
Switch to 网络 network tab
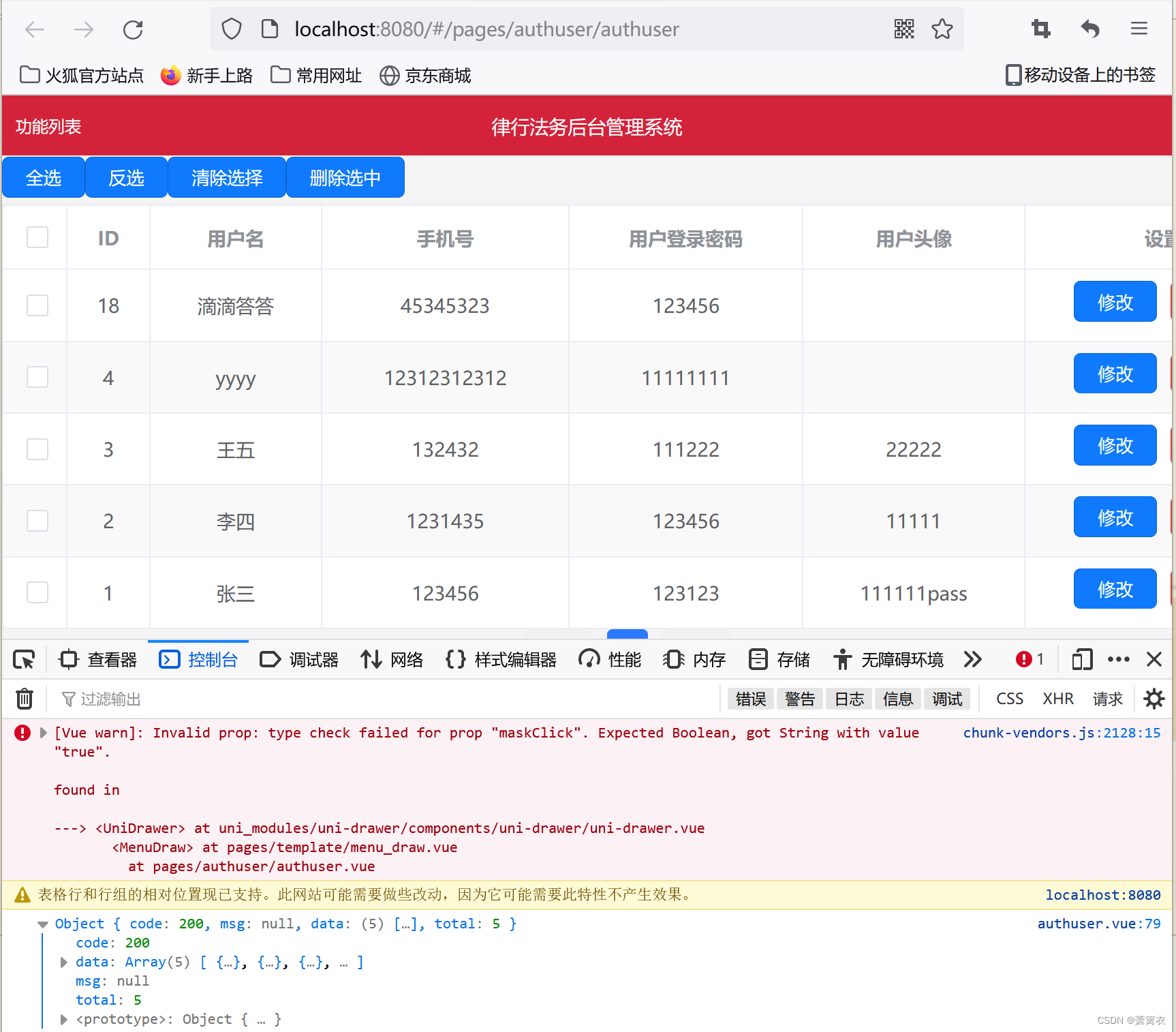(x=392, y=659)
